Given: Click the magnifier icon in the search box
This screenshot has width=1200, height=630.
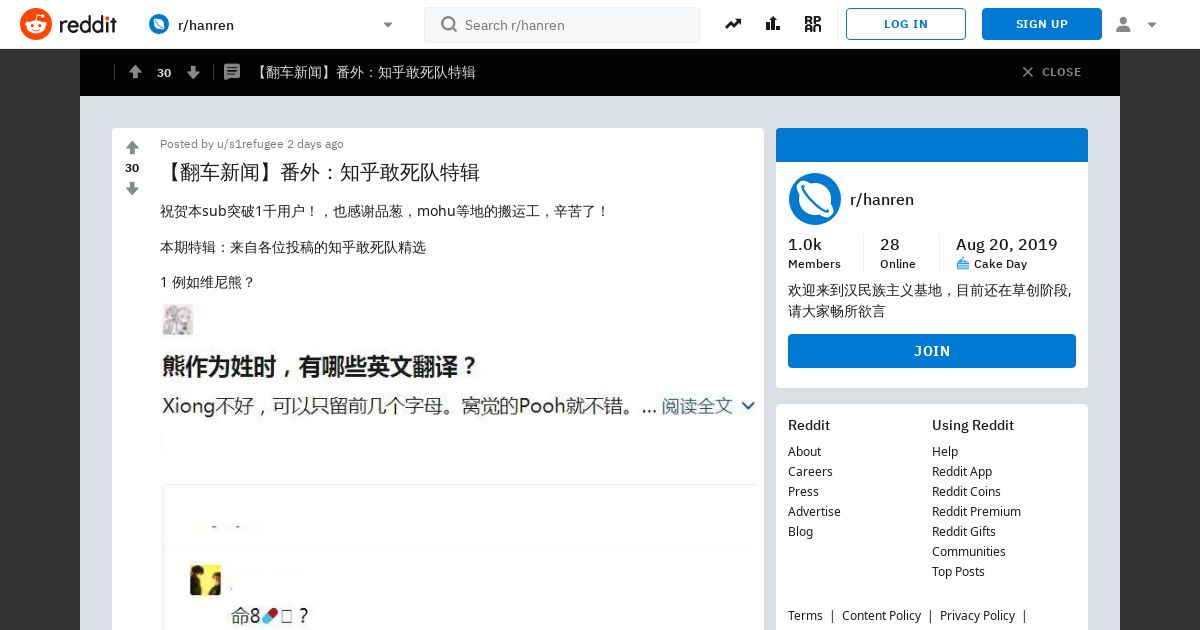Looking at the screenshot, I should 449,24.
